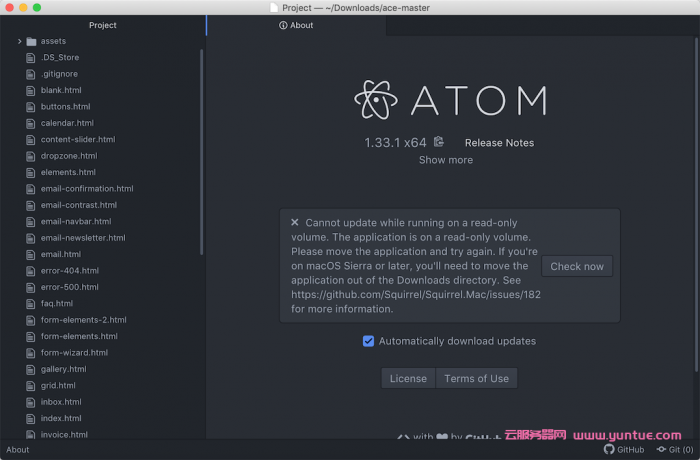Click the Terms of Use button
The height and width of the screenshot is (460, 700).
pos(476,378)
